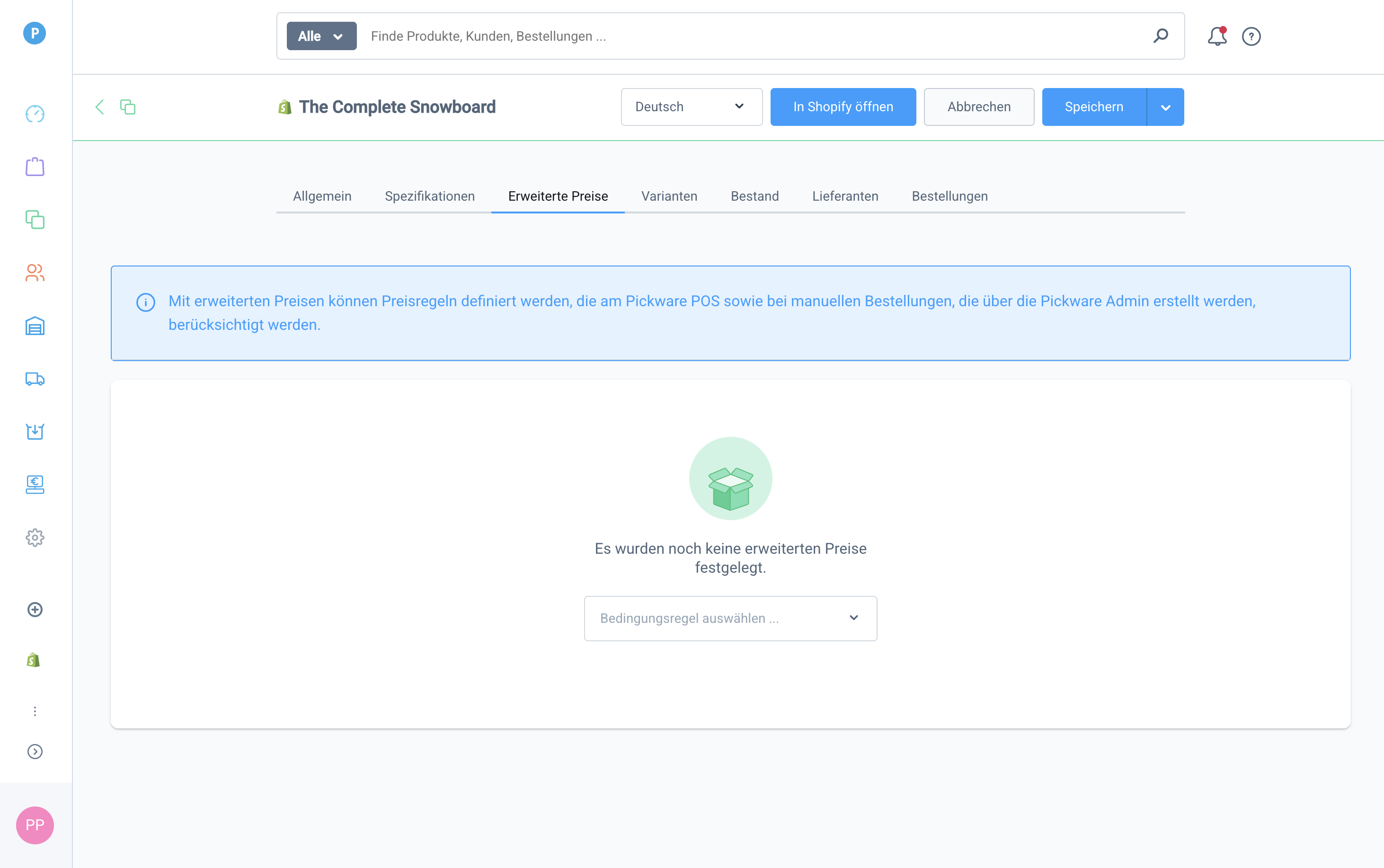Image resolution: width=1384 pixels, height=868 pixels.
Task: Open the Deutsch language dropdown
Action: [x=691, y=107]
